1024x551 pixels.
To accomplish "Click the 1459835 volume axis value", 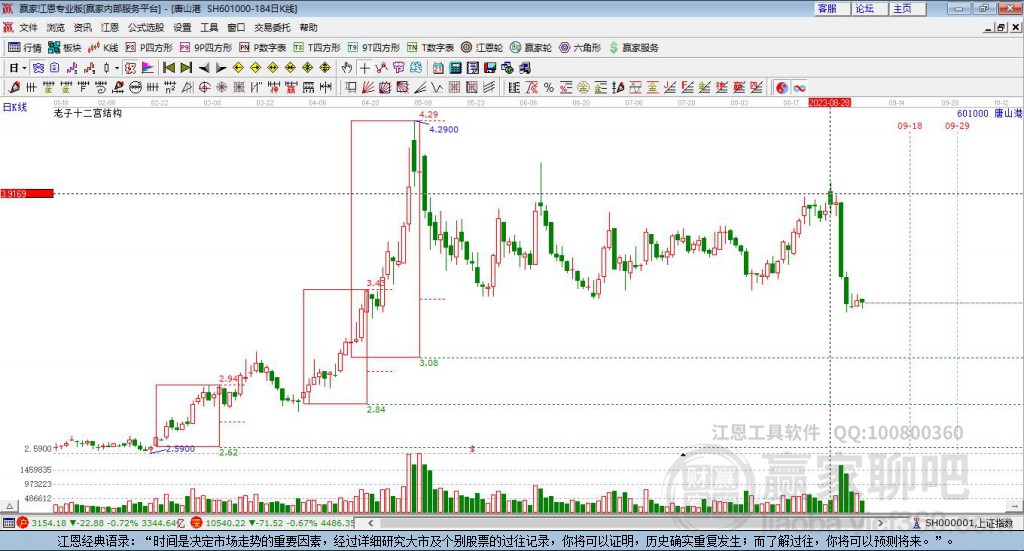I will [x=36, y=470].
